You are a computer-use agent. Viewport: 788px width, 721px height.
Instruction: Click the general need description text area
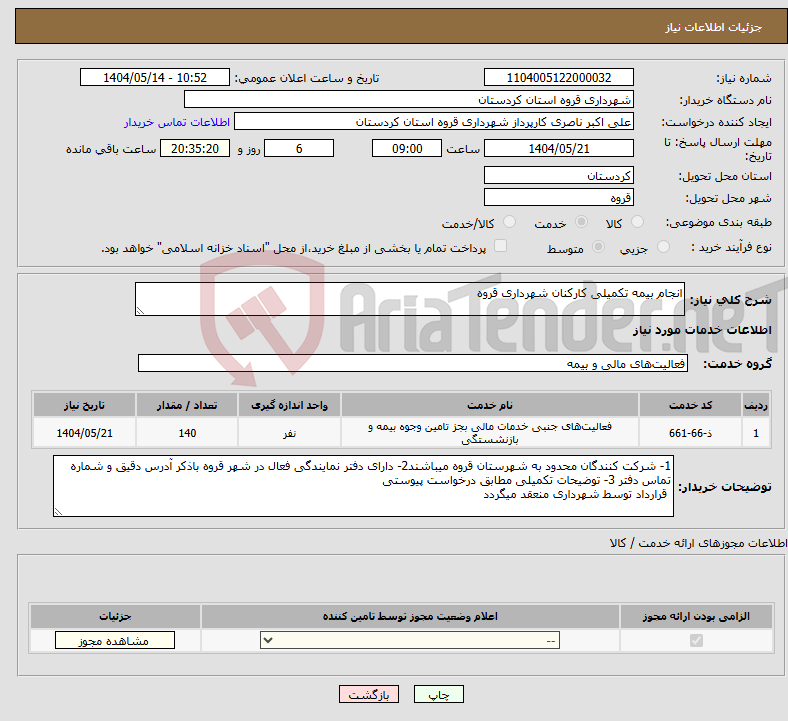coord(410,299)
